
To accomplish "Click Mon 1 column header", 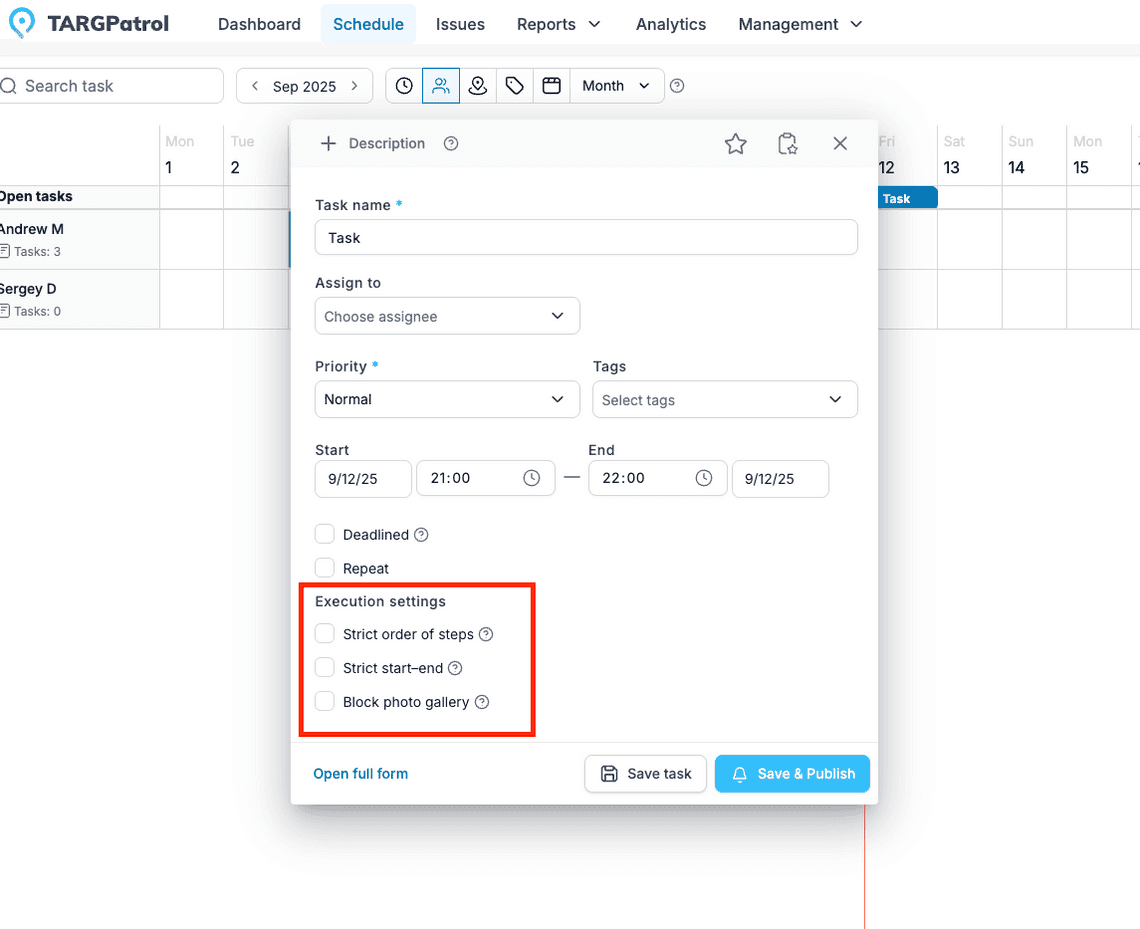I will [191, 155].
